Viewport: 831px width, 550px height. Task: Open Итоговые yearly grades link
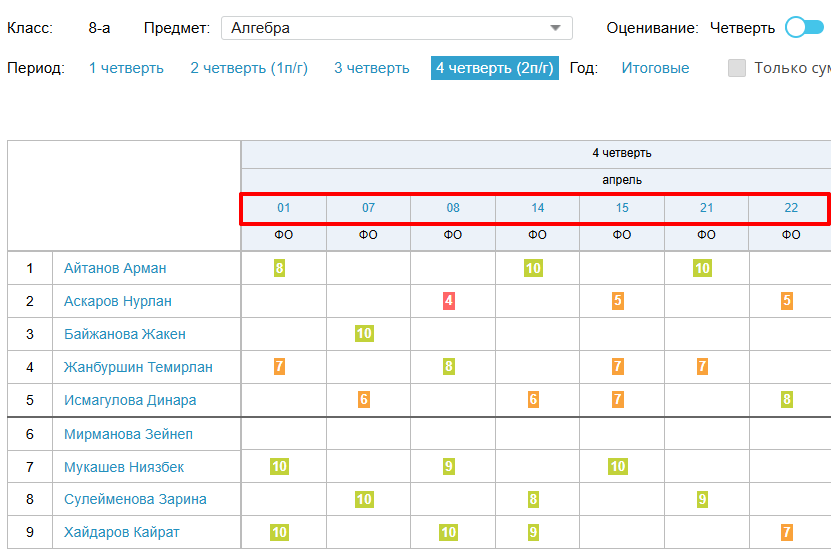tap(655, 68)
